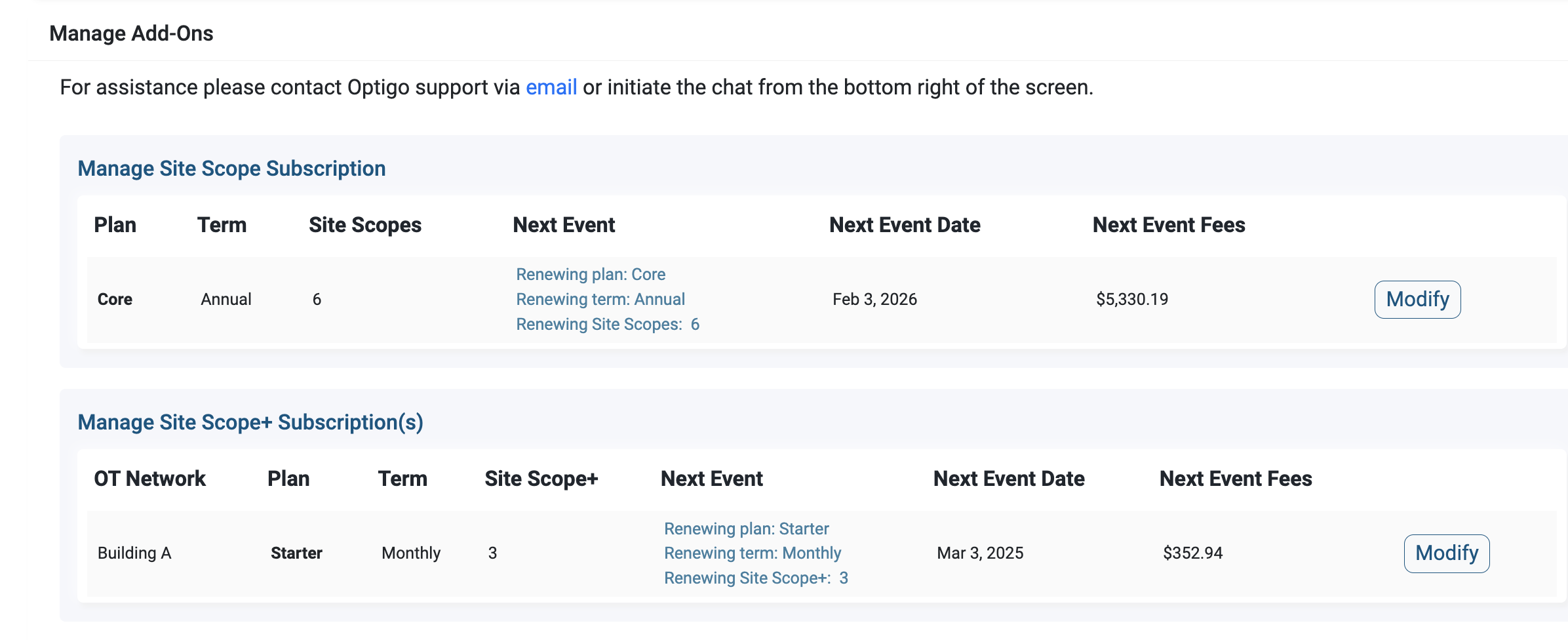
Task: Click the Building A network name
Action: [x=134, y=553]
